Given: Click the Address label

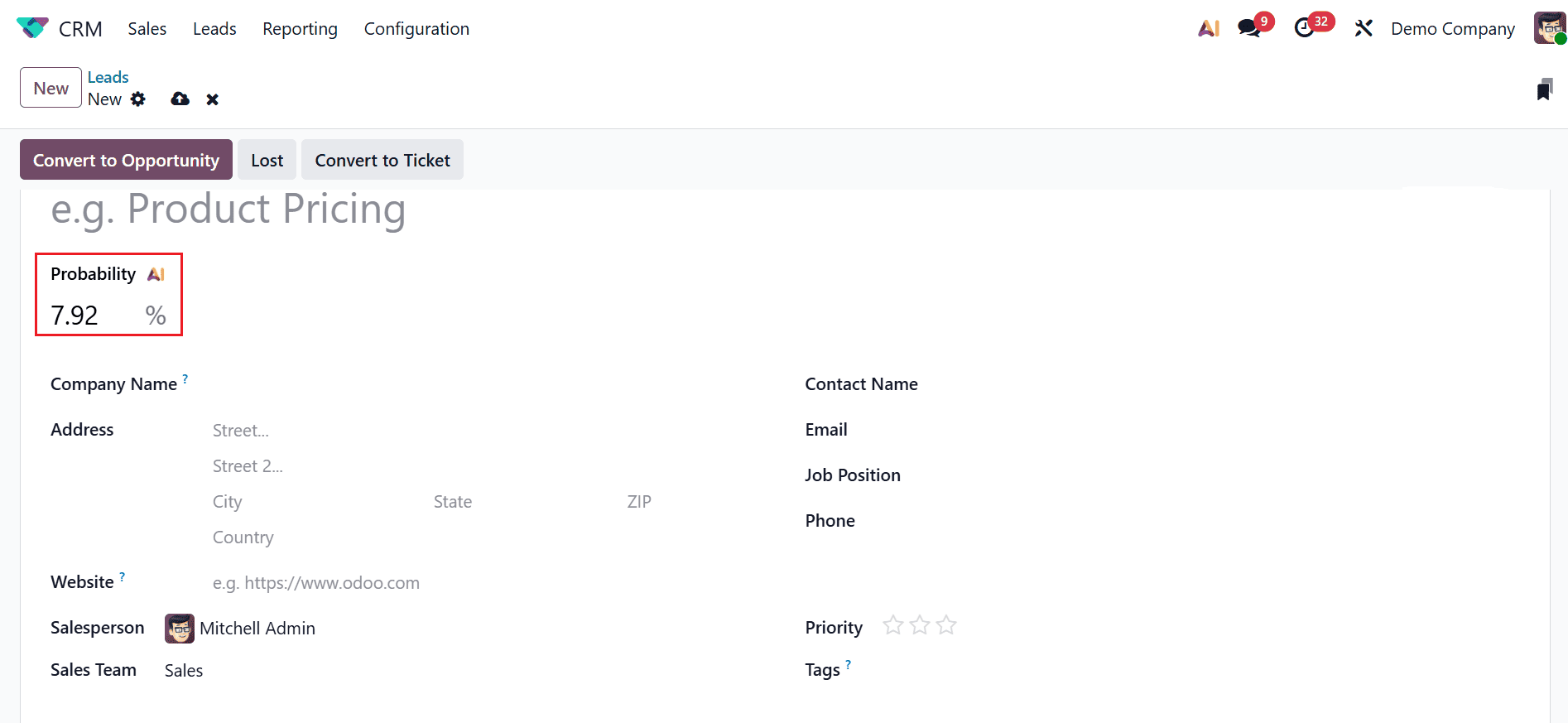Looking at the screenshot, I should click(82, 430).
